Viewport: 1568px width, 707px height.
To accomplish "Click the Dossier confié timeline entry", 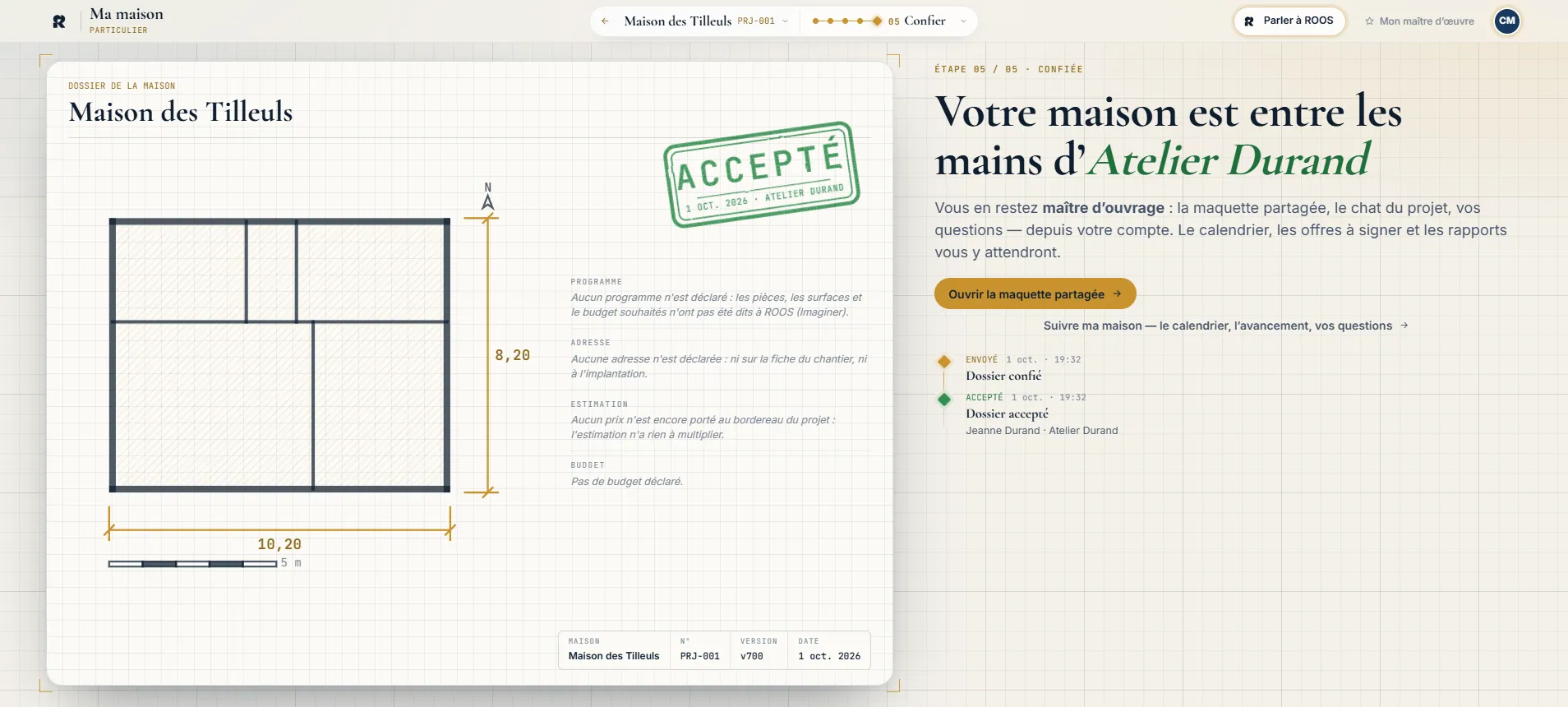I will (1003, 376).
